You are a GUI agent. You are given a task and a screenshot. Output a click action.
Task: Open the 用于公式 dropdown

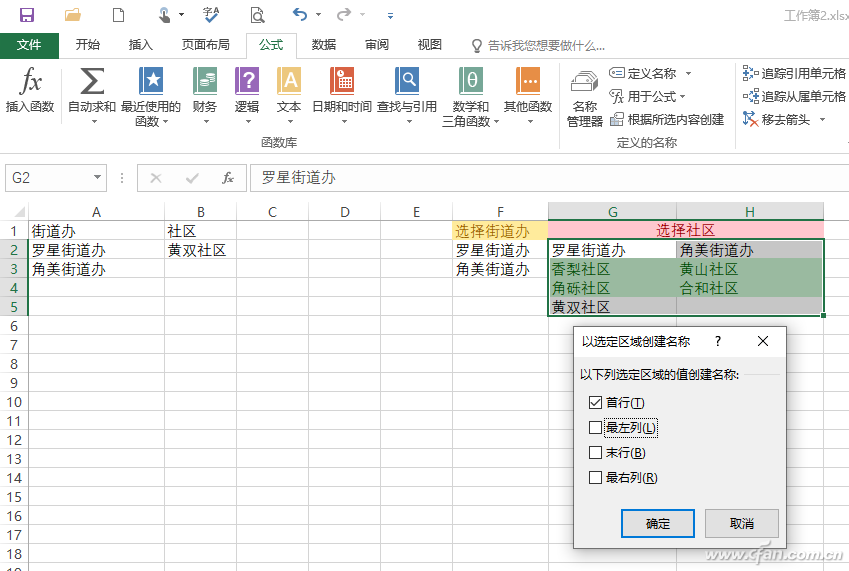click(647, 97)
